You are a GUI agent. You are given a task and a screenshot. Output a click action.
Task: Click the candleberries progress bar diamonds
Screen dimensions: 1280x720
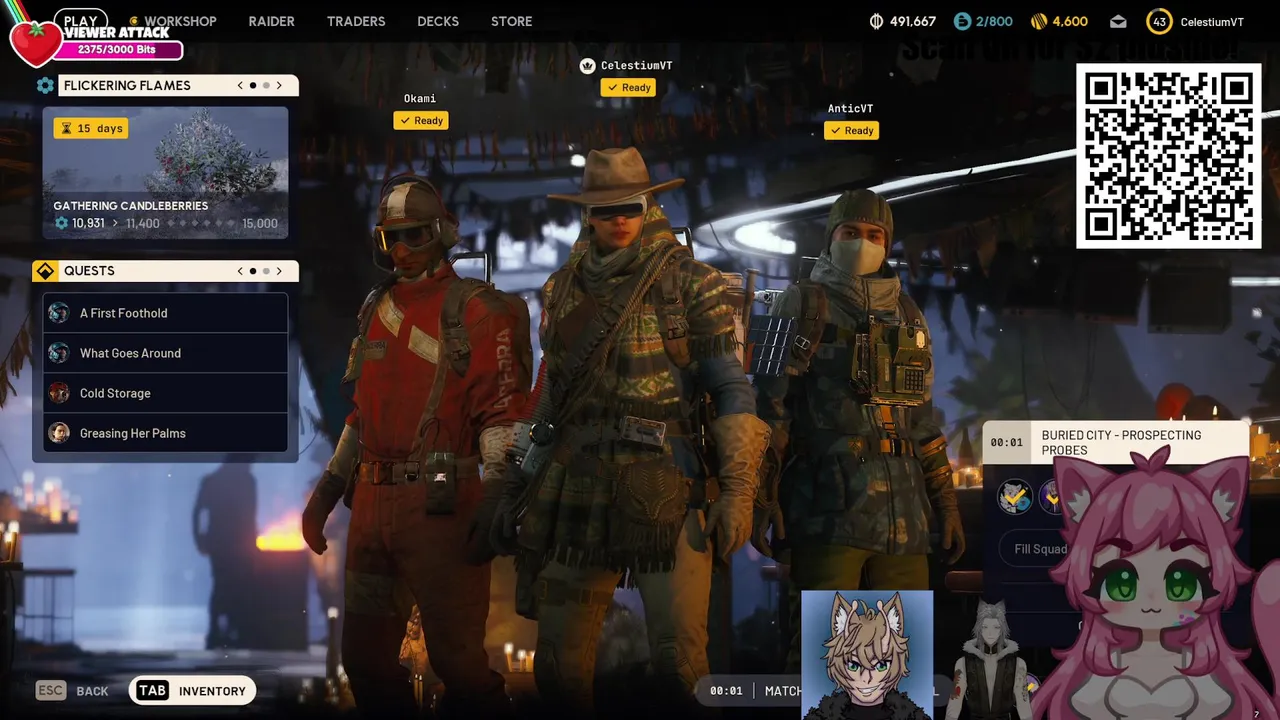pyautogui.click(x=201, y=223)
